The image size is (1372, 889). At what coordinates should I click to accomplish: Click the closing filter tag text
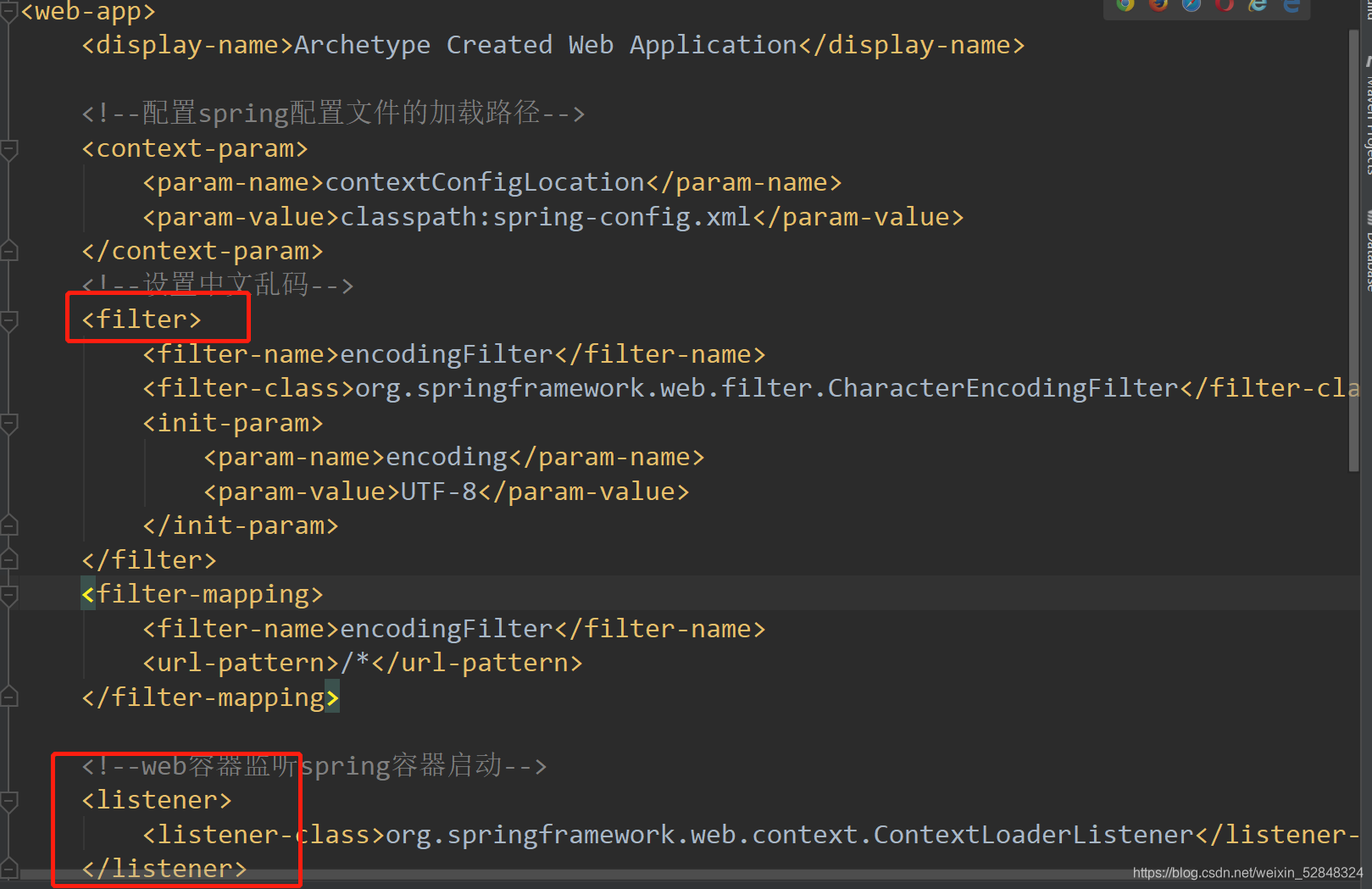click(x=149, y=560)
